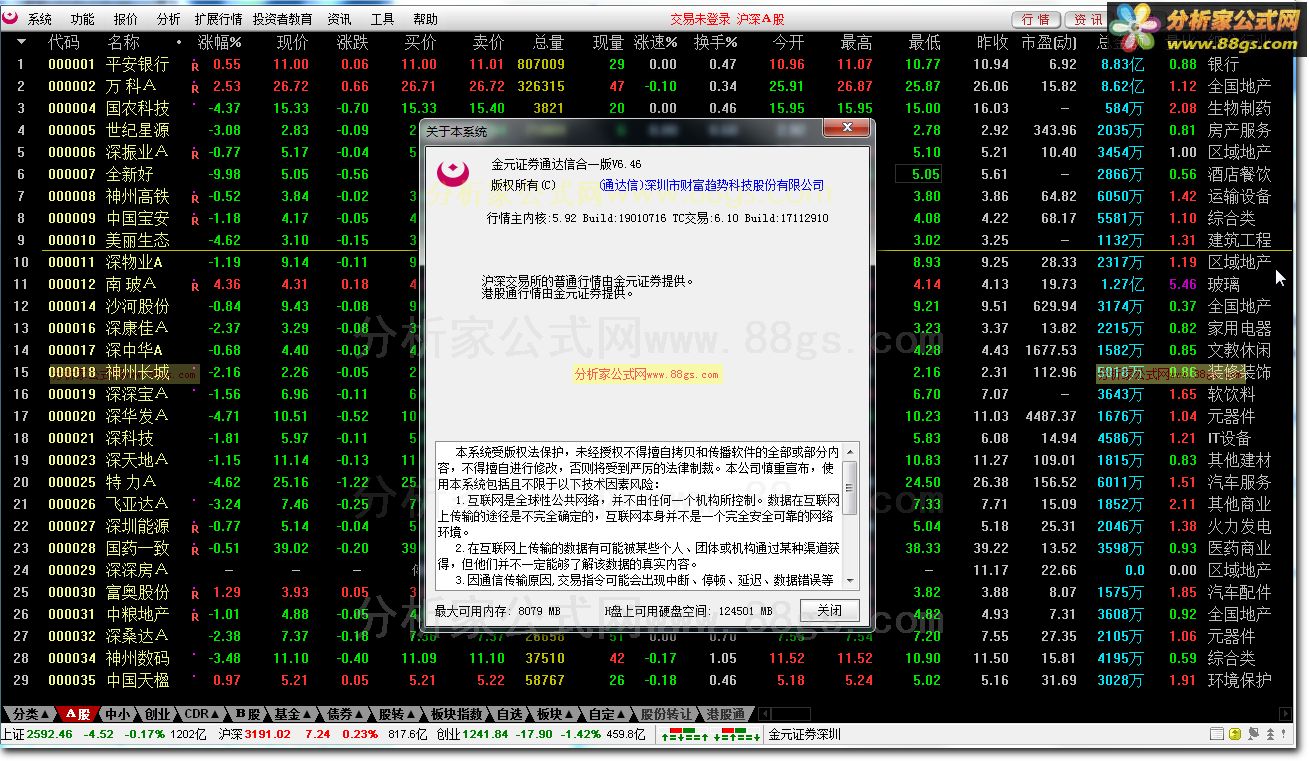This screenshot has height=761, width=1309.
Task: Select the A股 tab
Action: [78, 714]
